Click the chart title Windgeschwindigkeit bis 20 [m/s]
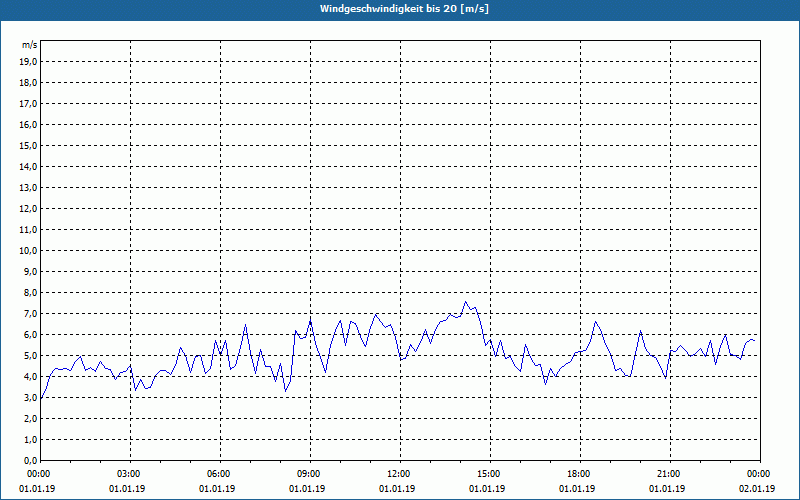Screen dimensions: 800x500 pos(404,9)
